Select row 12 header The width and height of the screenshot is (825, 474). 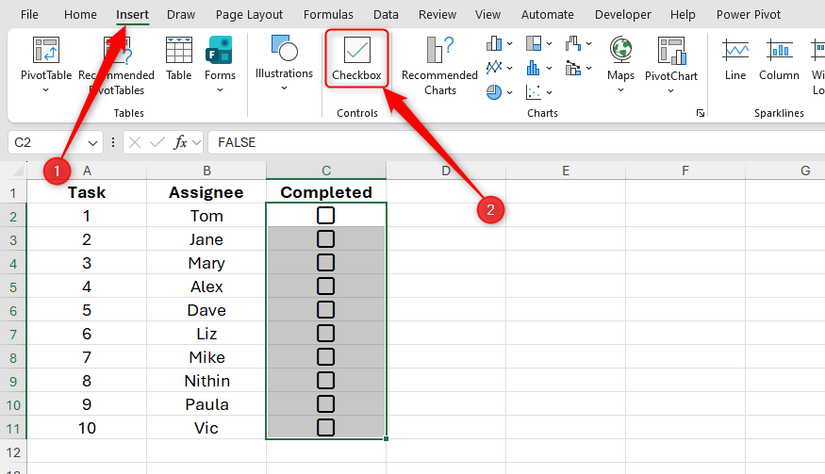pos(13,452)
